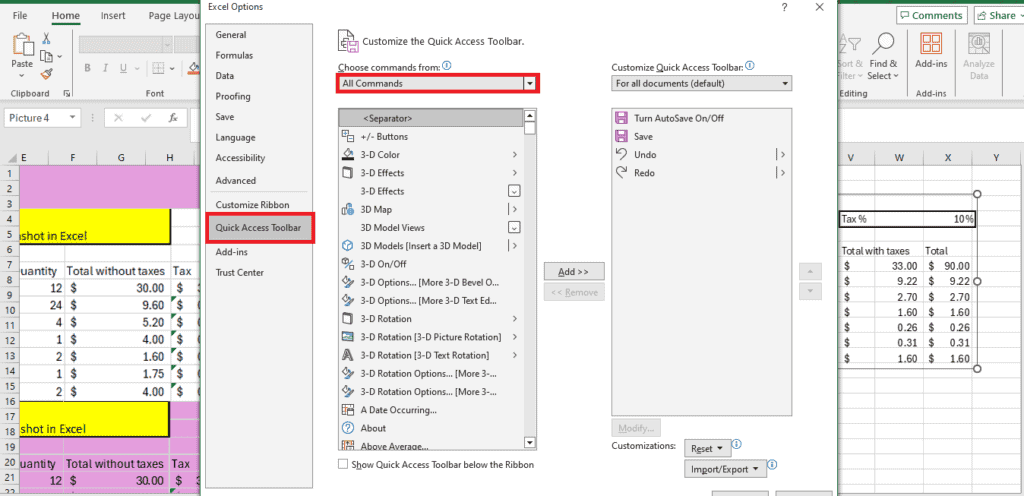This screenshot has height=496, width=1024.
Task: Click the command list scroll up arrow
Action: [530, 116]
